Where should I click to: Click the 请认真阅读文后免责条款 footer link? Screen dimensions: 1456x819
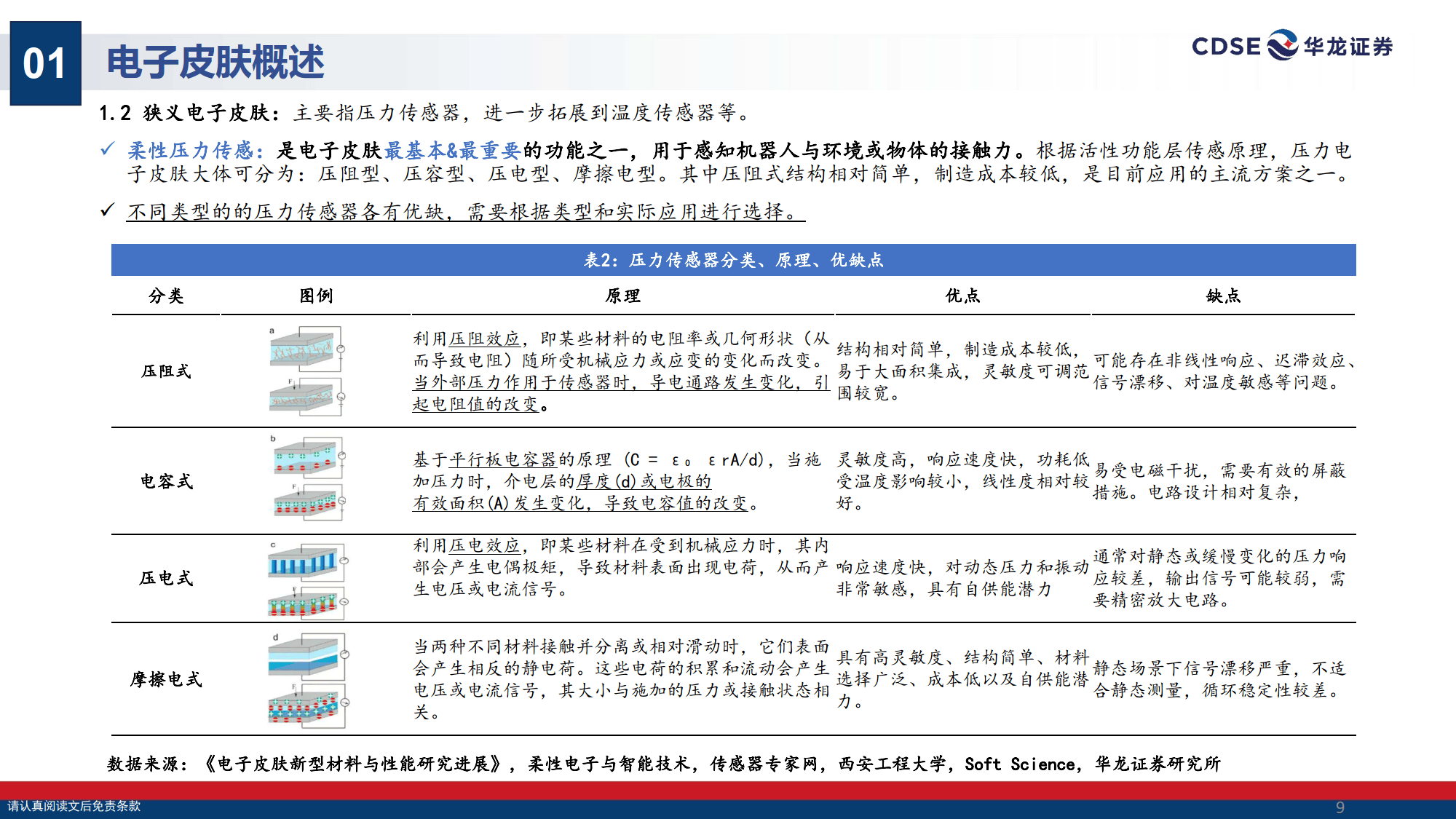click(76, 807)
